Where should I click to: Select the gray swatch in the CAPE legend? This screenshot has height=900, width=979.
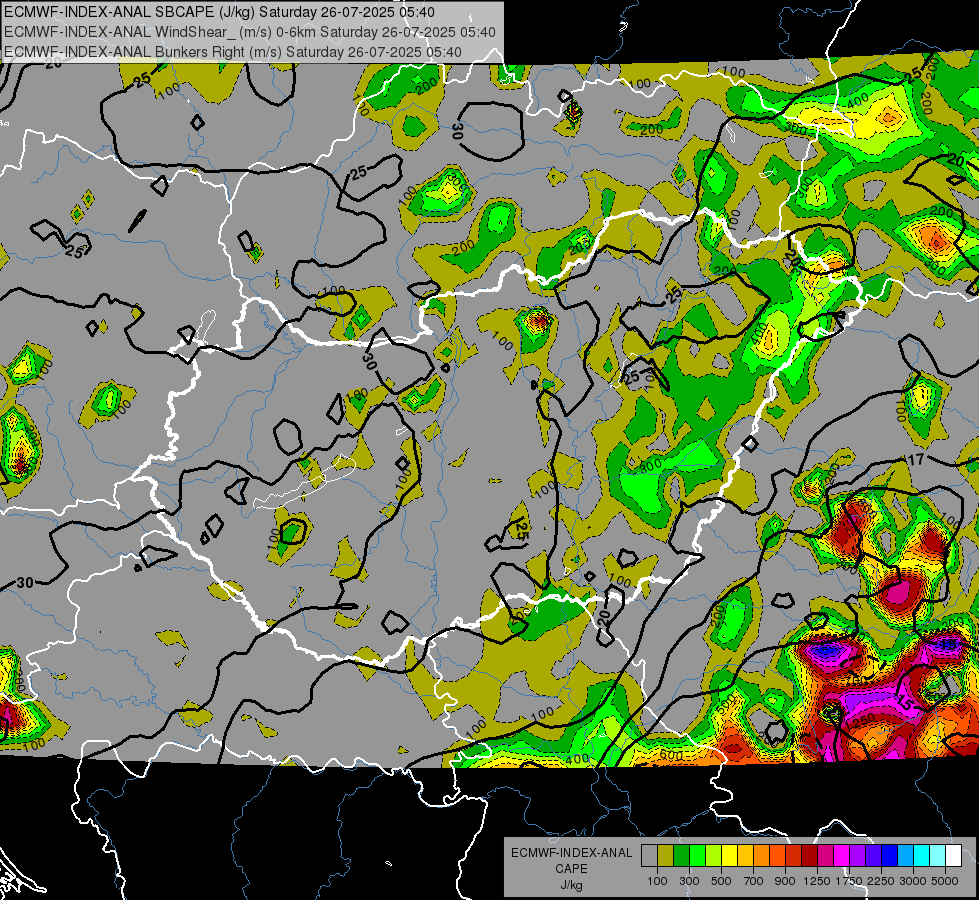[x=649, y=855]
